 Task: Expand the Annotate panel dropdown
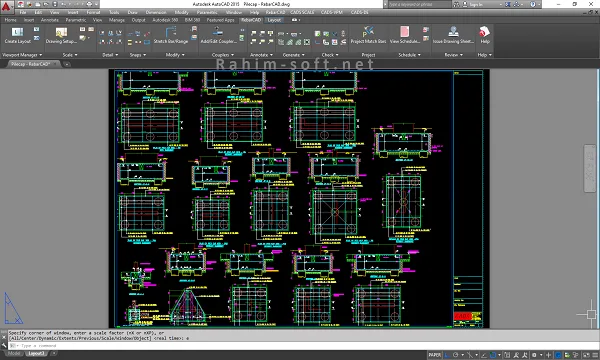coord(261,55)
